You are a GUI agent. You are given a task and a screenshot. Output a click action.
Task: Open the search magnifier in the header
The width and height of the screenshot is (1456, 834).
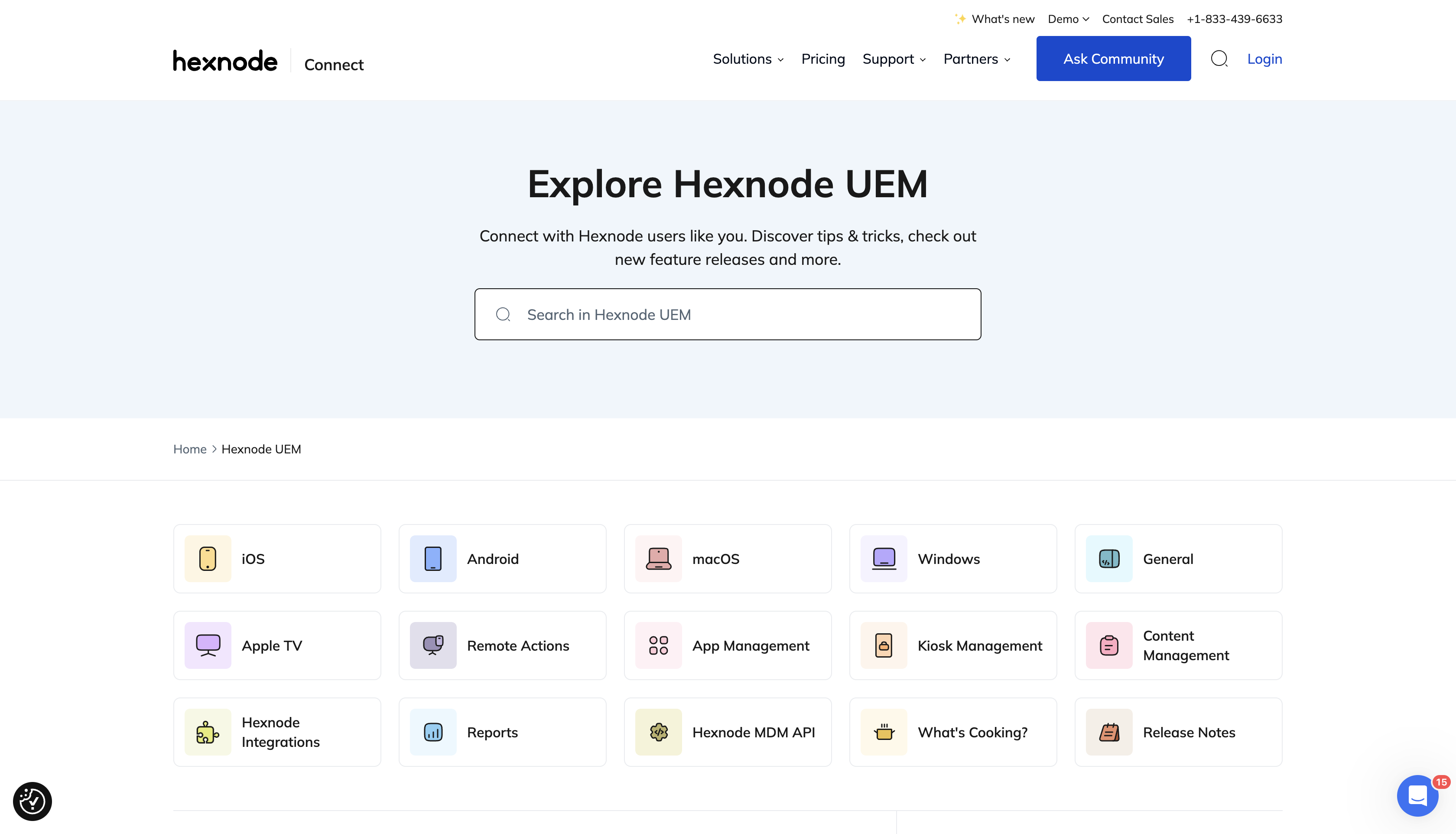click(1219, 59)
